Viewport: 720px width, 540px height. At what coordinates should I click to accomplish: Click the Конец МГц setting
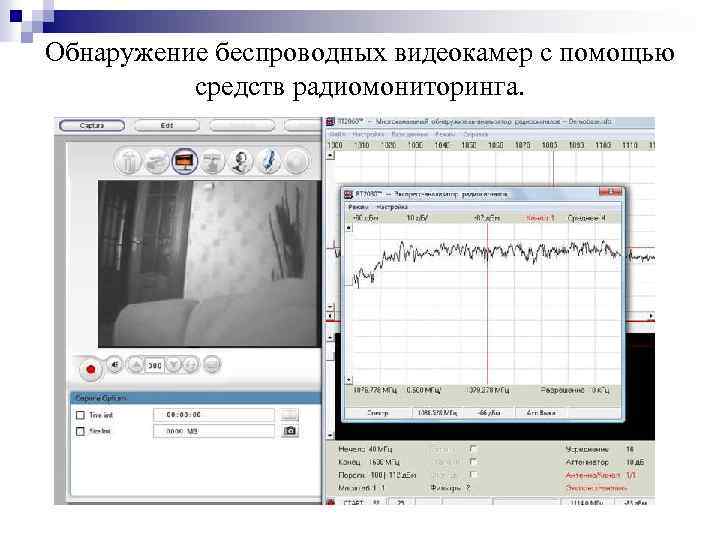[x=369, y=462]
